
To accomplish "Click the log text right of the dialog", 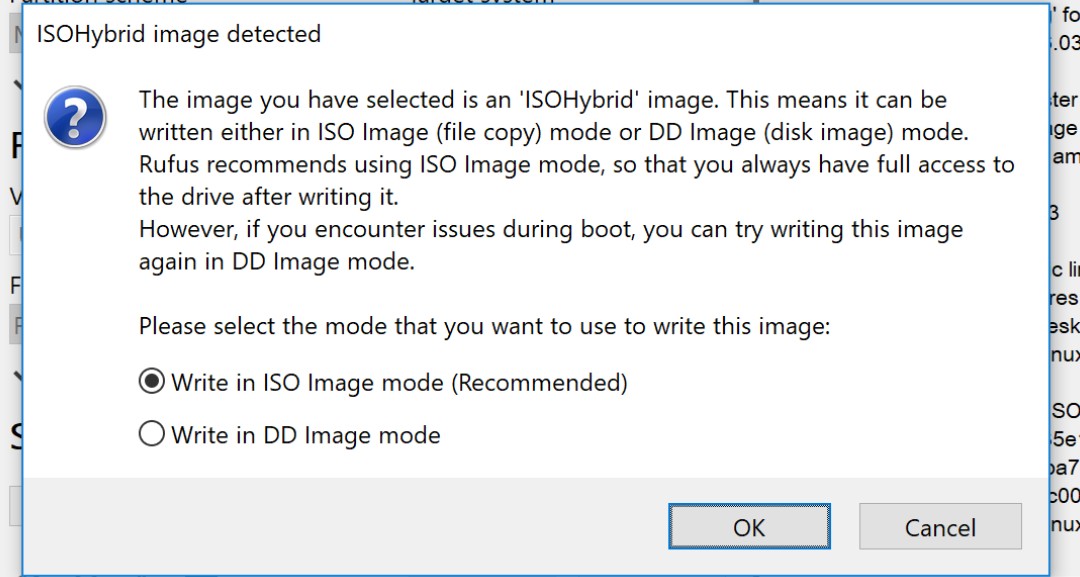I will [1064, 270].
